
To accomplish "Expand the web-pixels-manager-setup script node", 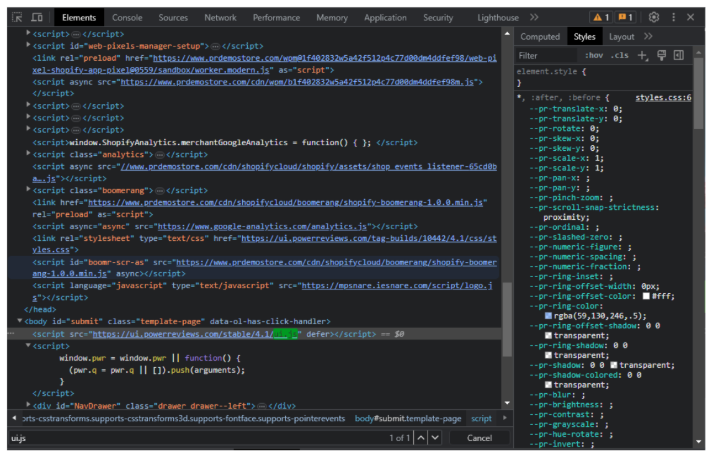I will pos(28,45).
